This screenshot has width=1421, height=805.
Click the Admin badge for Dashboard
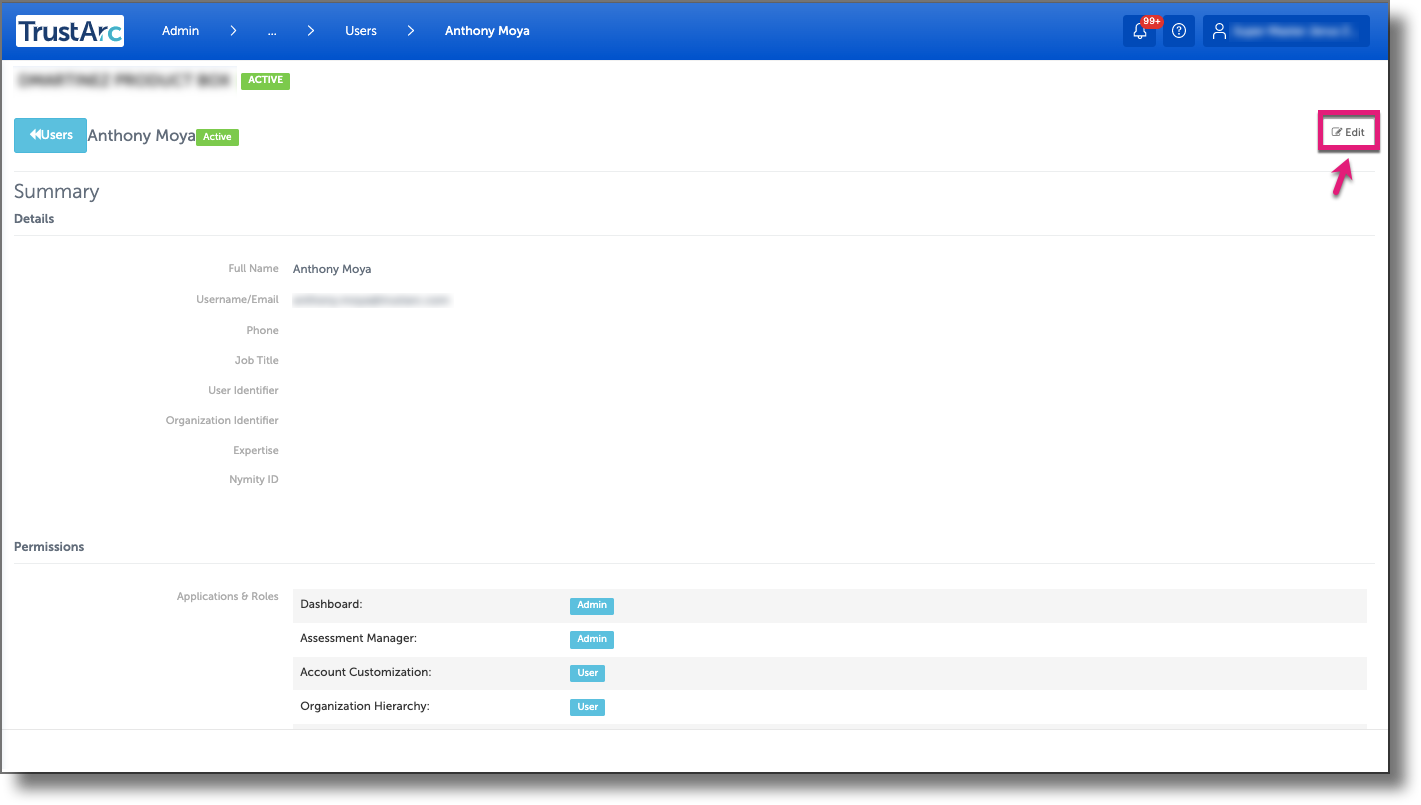coord(592,605)
